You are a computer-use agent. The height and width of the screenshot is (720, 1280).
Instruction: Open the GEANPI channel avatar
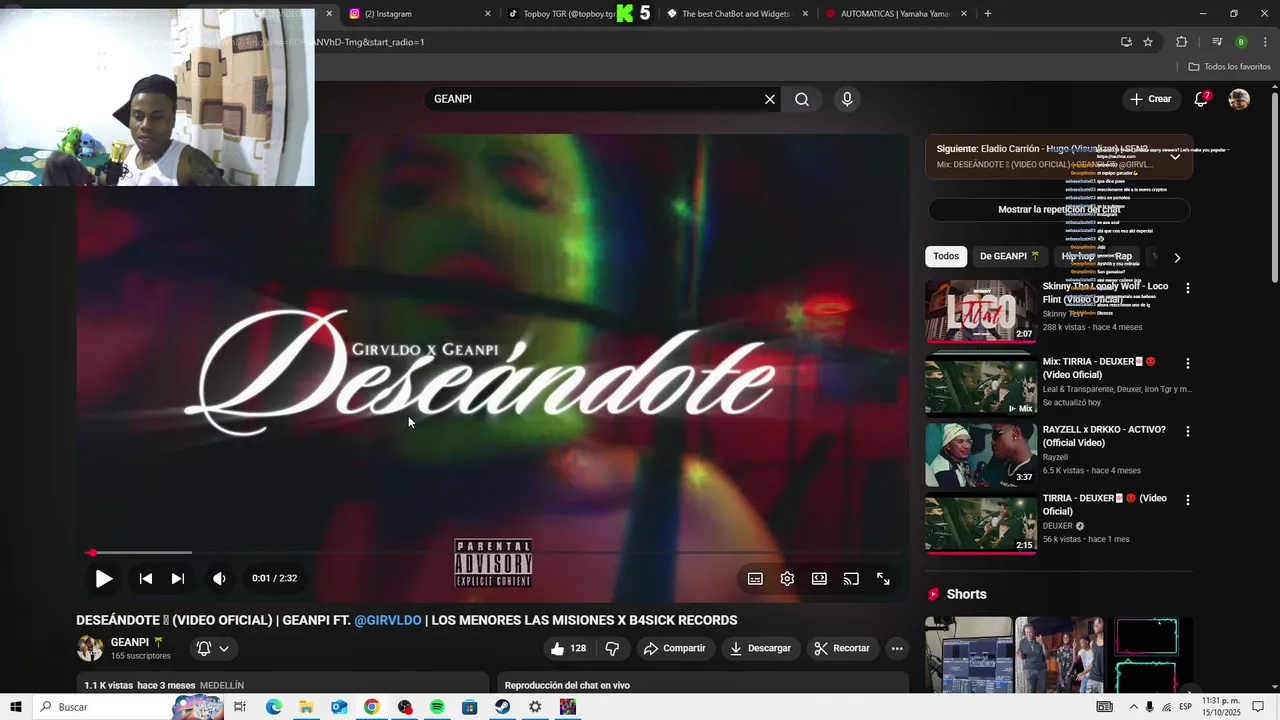(90, 648)
